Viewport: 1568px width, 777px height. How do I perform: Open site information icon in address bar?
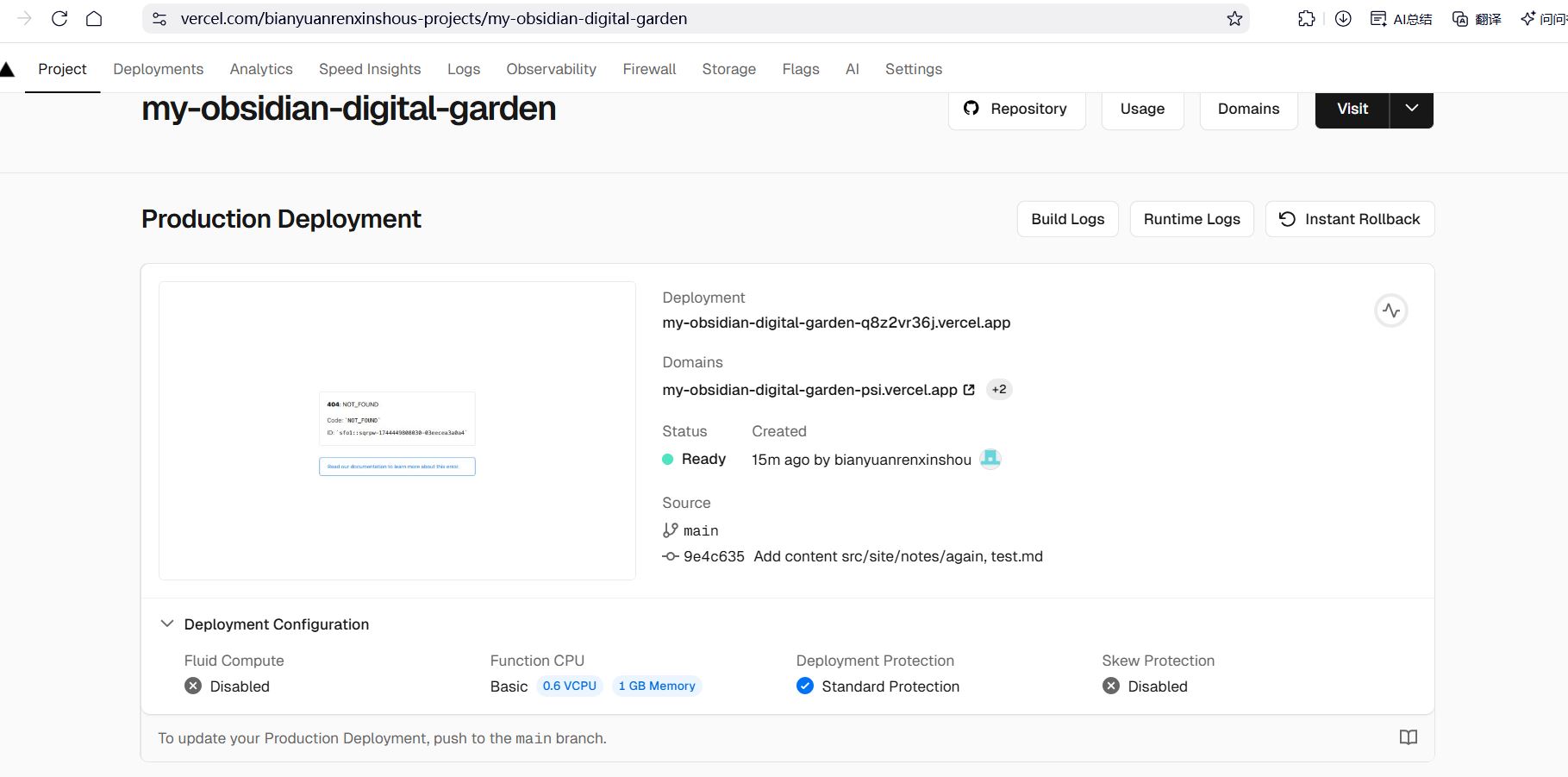(x=159, y=18)
